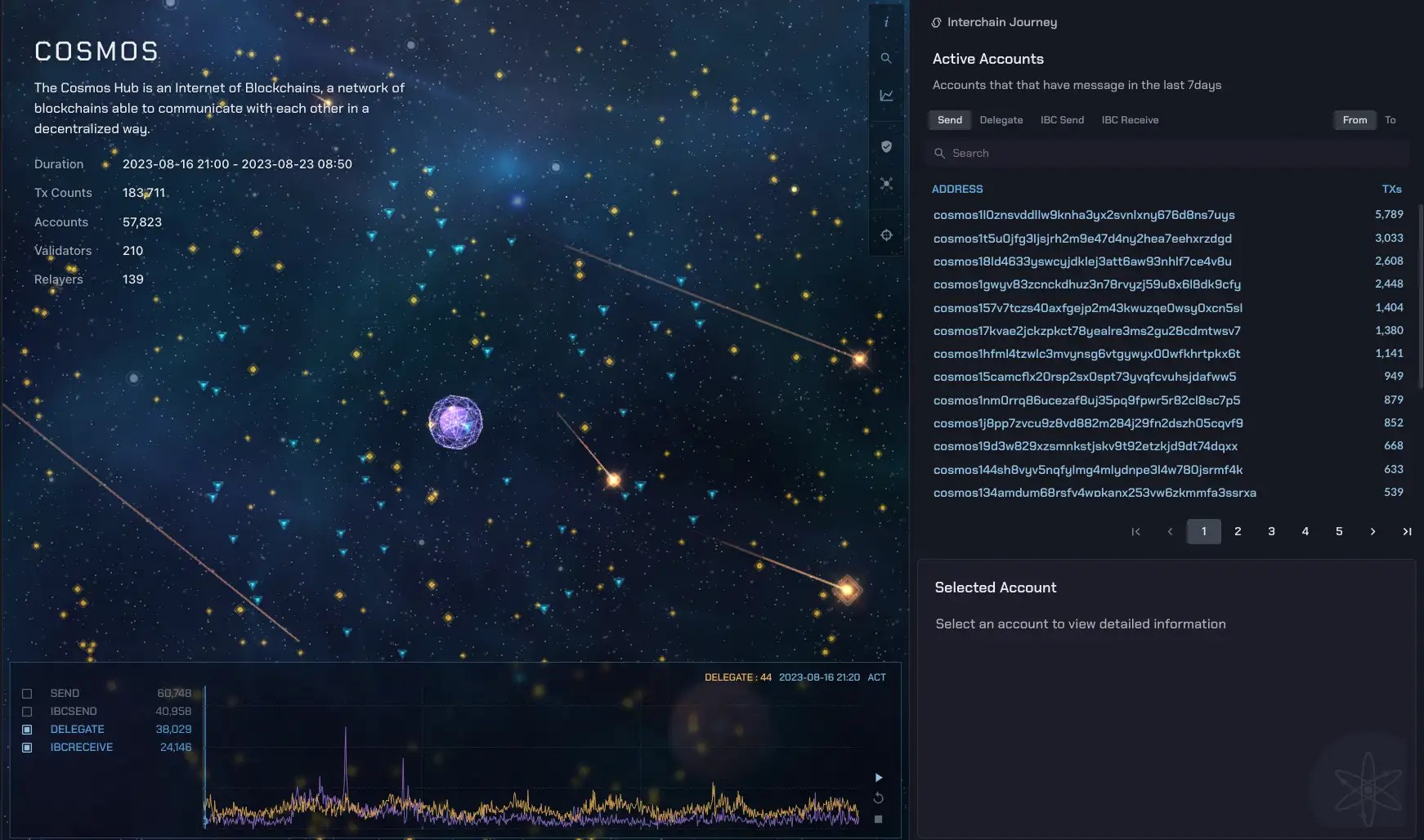Click the ADDRESS column header
The width and height of the screenshot is (1424, 840).
[x=957, y=190]
